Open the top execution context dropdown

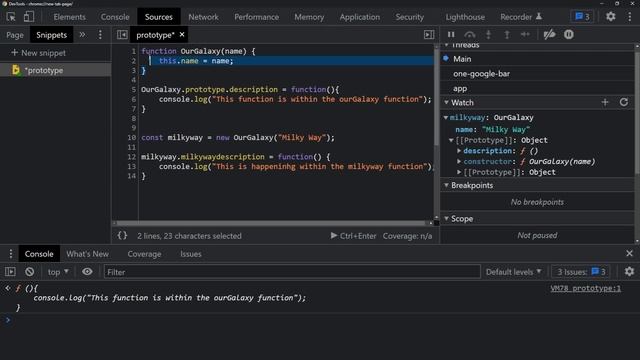(x=58, y=272)
